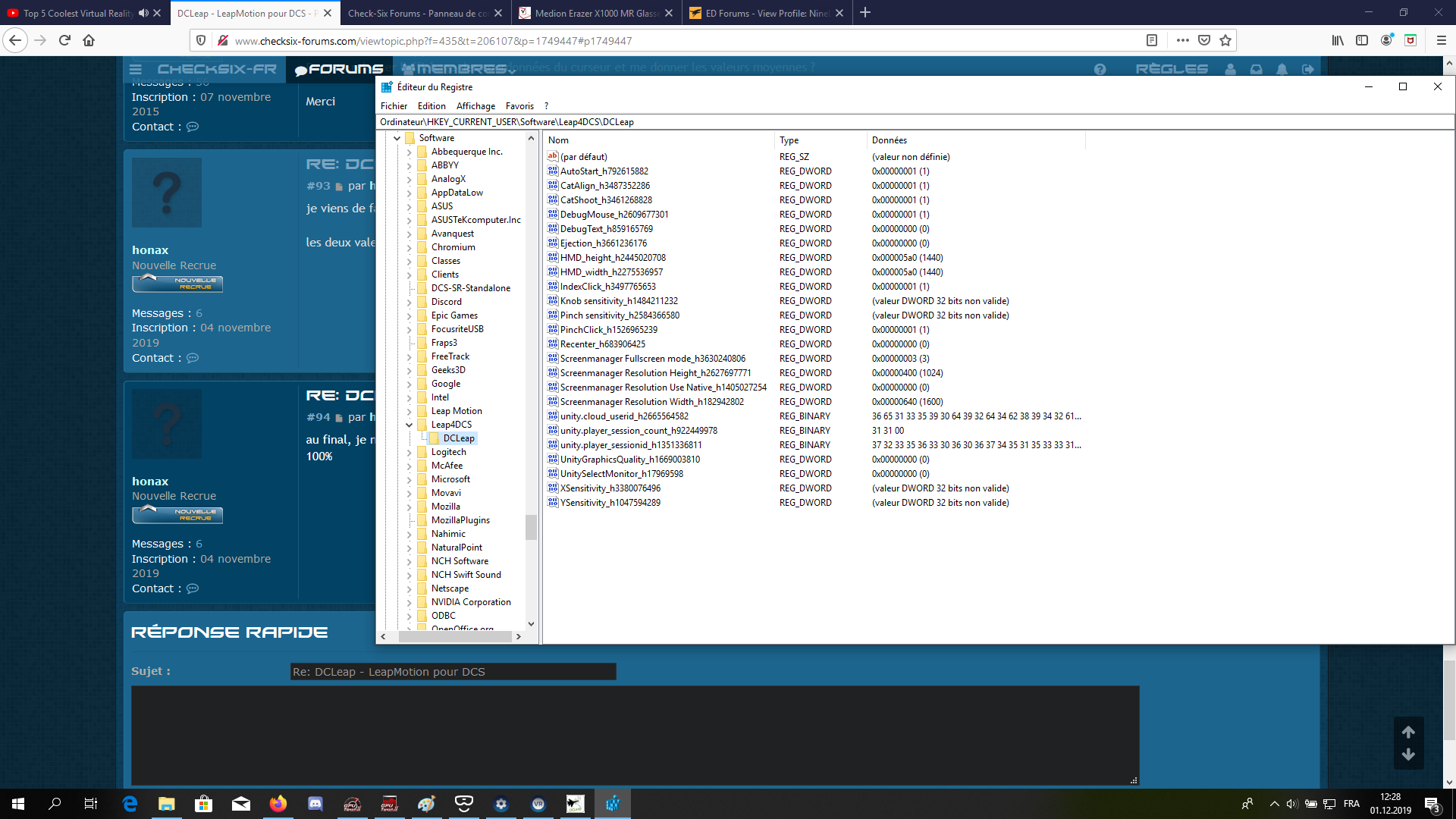1456x819 pixels.
Task: Bookmark this page with the star icon
Action: coord(1225,40)
